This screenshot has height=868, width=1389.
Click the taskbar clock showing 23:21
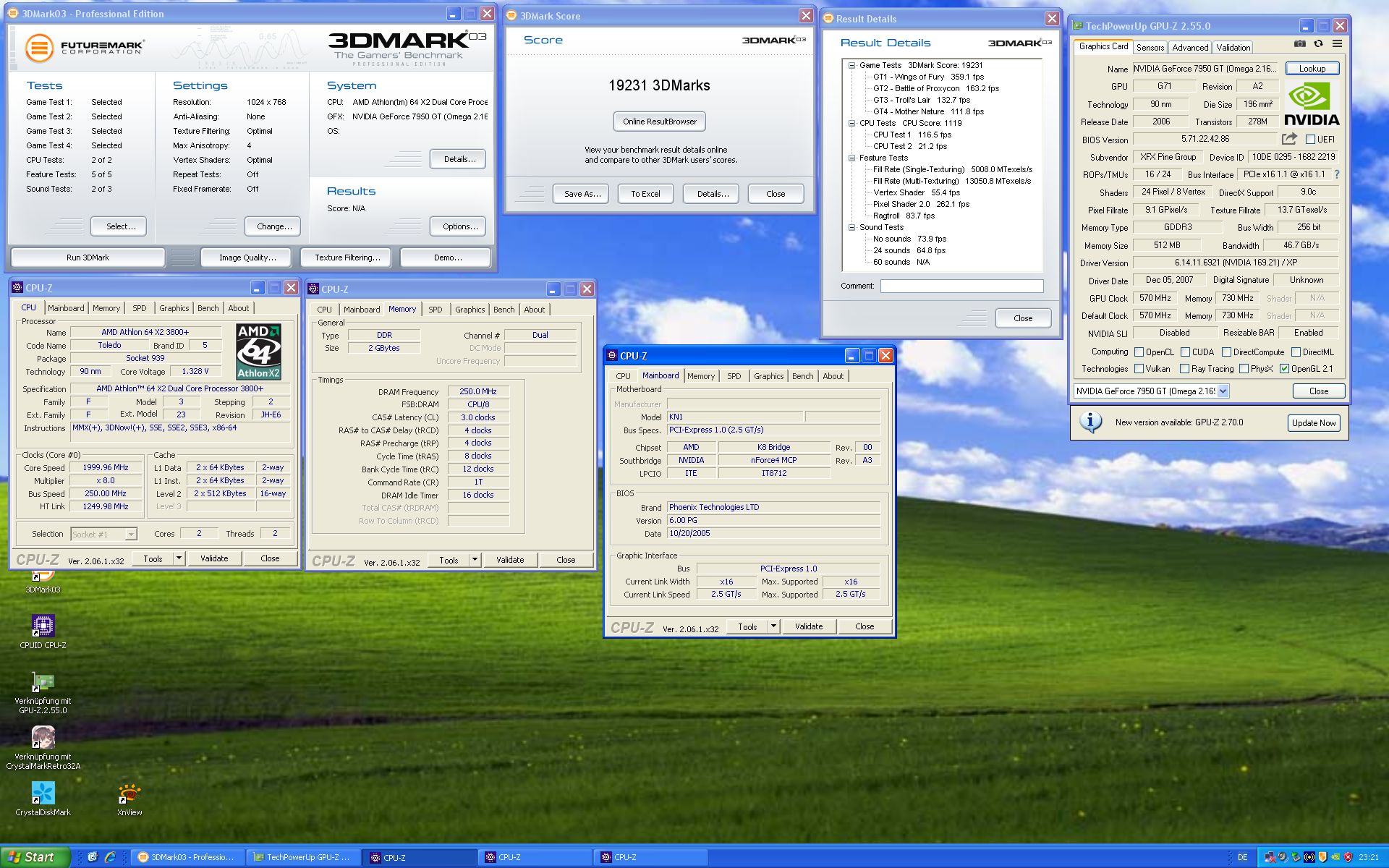coord(1369,857)
